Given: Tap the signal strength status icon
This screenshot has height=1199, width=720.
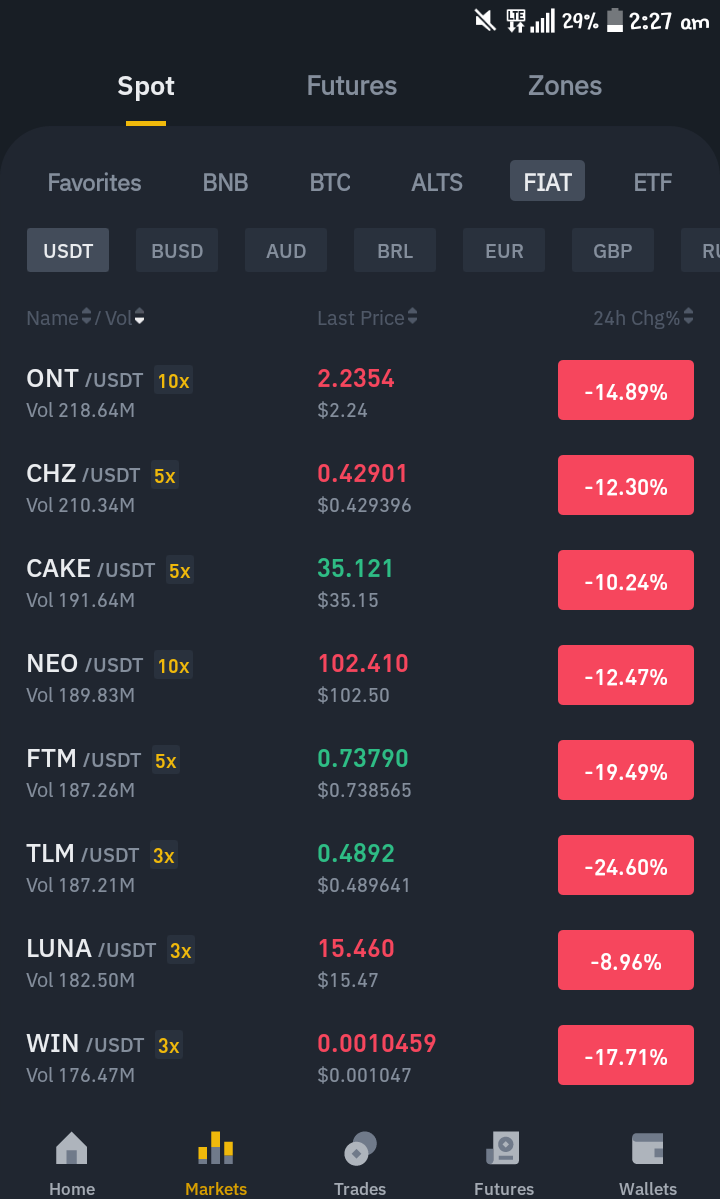Looking at the screenshot, I should pyautogui.click(x=543, y=21).
